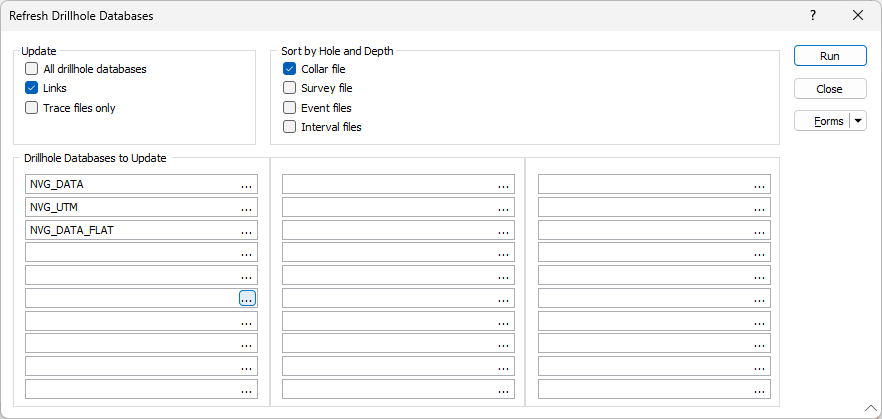Open the help question mark in the title bar
This screenshot has width=882, height=419.
point(813,16)
